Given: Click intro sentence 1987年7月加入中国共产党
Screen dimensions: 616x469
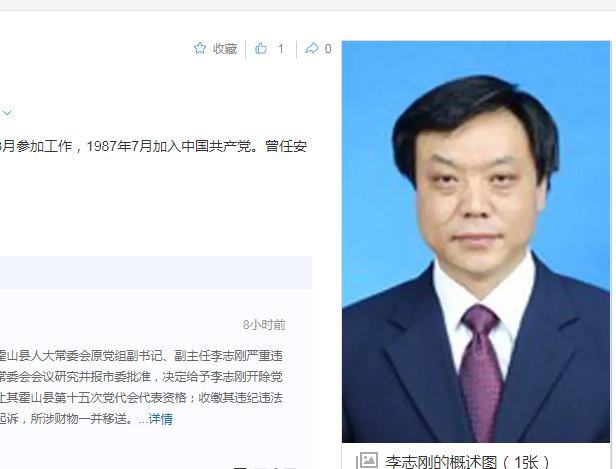Looking at the screenshot, I should (x=172, y=146).
